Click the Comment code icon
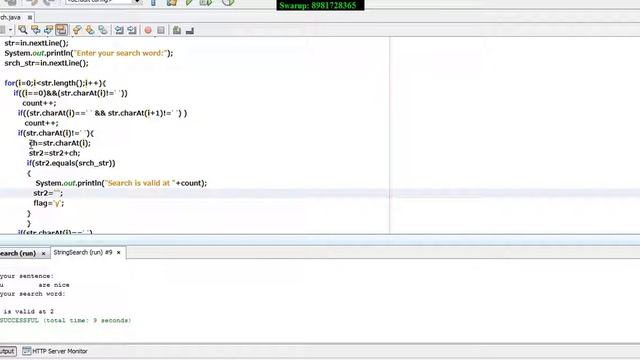The height and width of the screenshot is (360, 640). tap(177, 30)
